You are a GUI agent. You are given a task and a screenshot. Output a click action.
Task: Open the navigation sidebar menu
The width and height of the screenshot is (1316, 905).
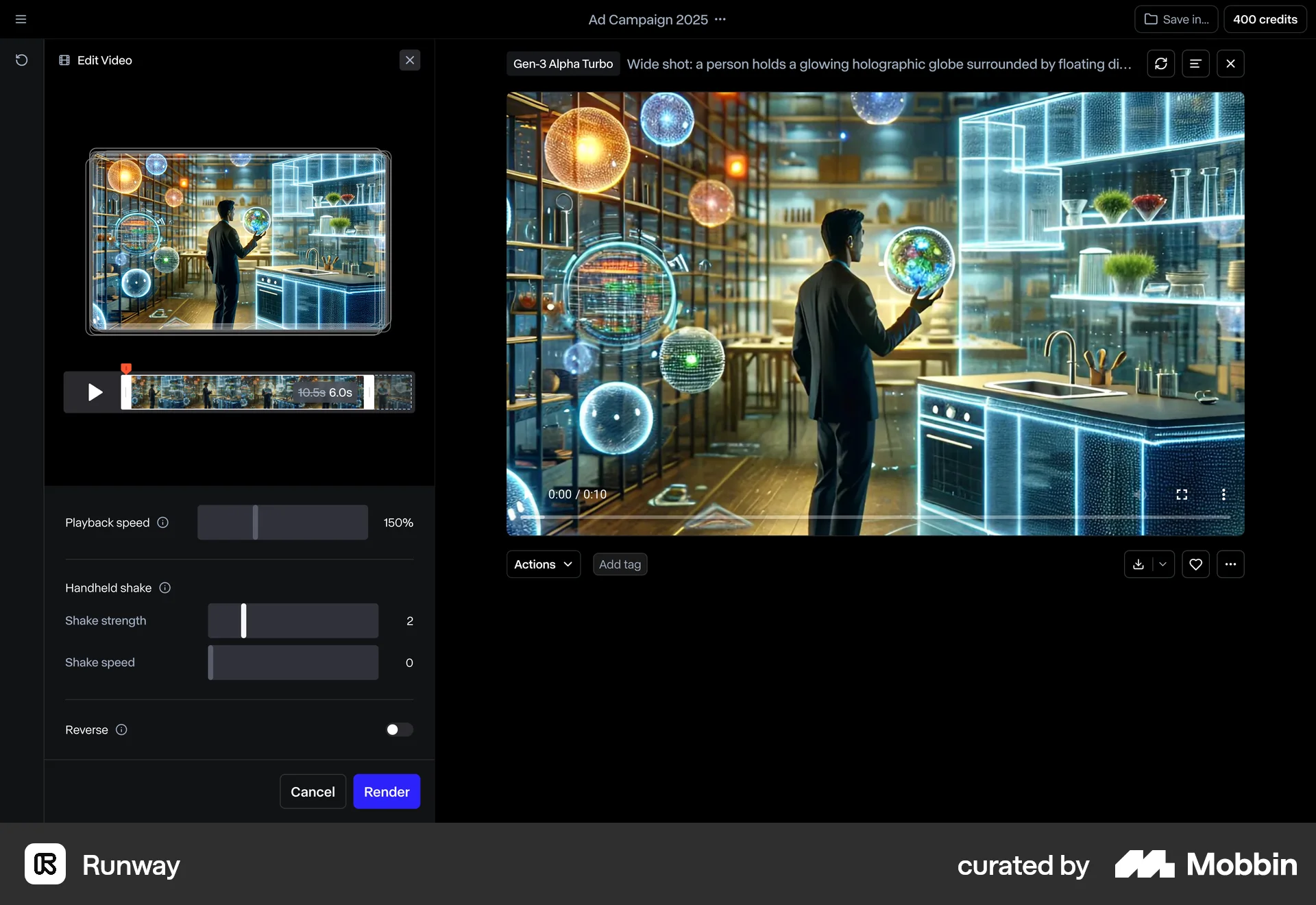(x=20, y=19)
